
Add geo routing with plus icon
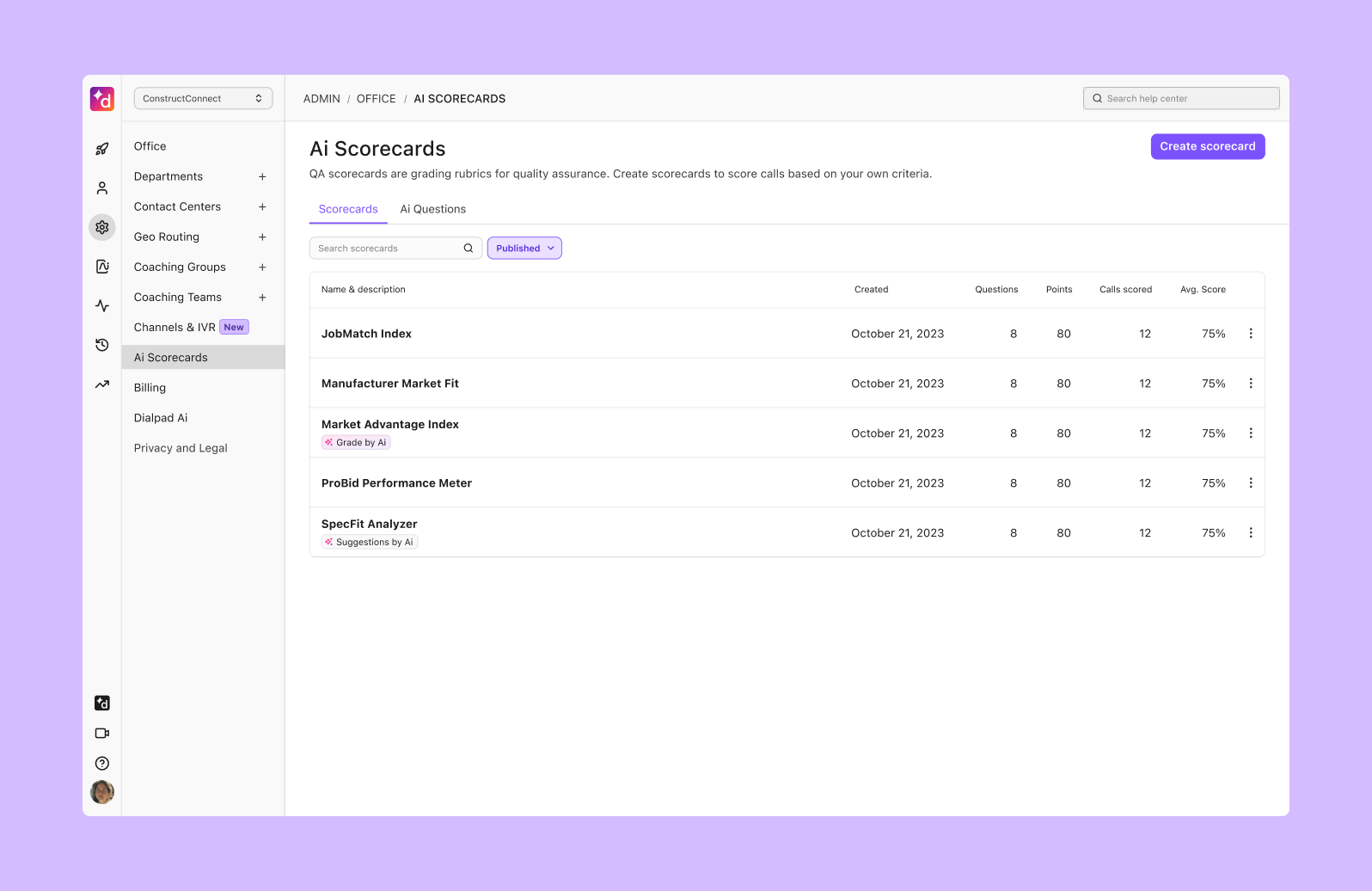[x=262, y=237]
